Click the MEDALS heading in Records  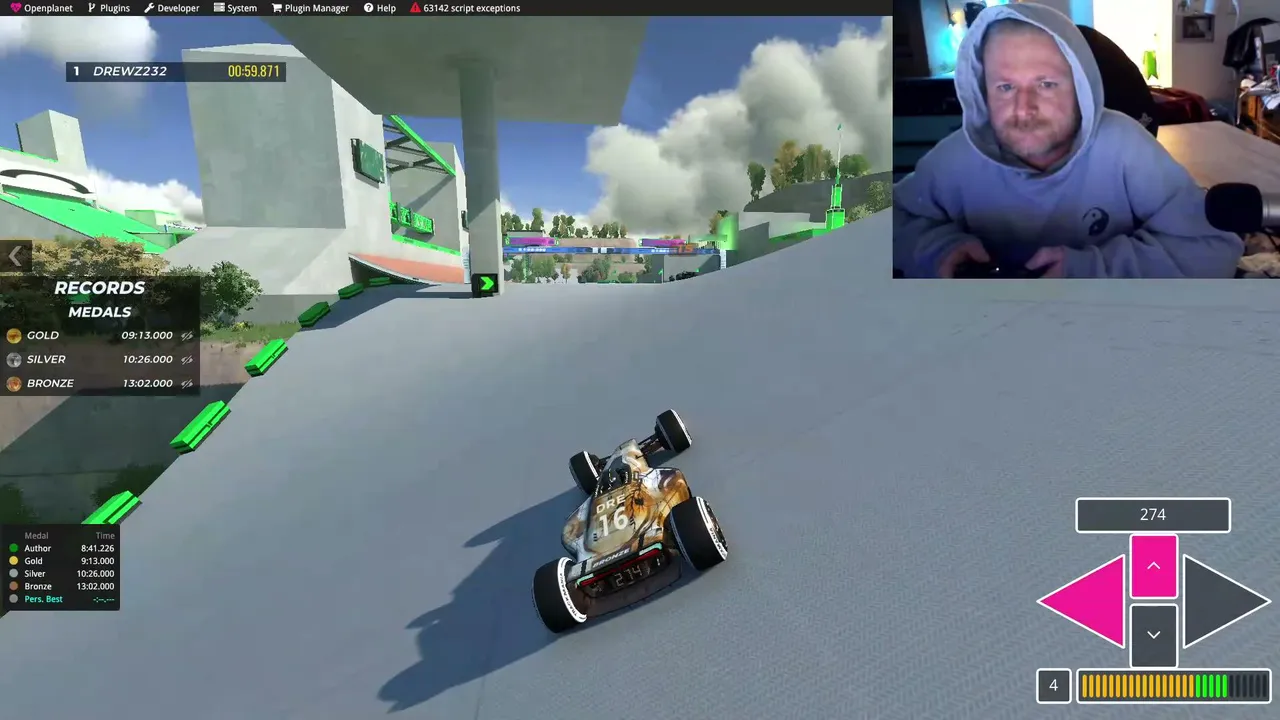100,312
